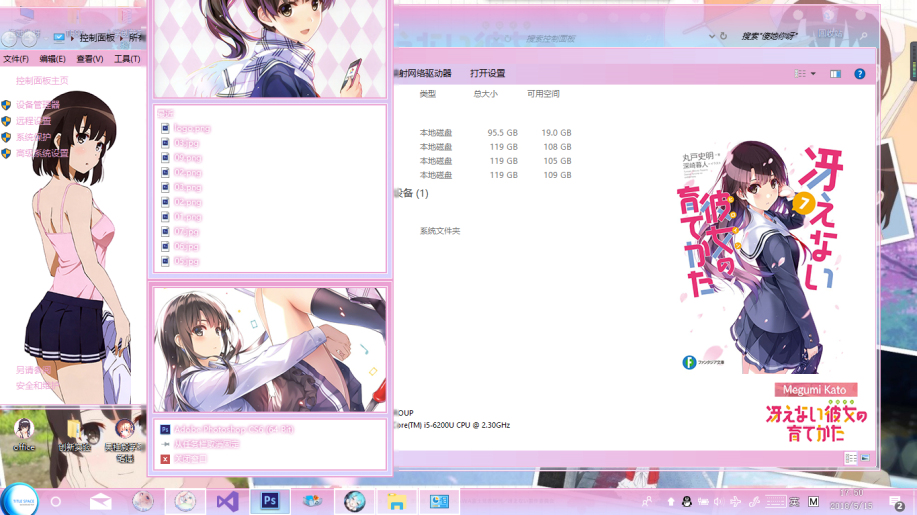Open the 文件(F) menu
The height and width of the screenshot is (515, 917).
coord(16,59)
